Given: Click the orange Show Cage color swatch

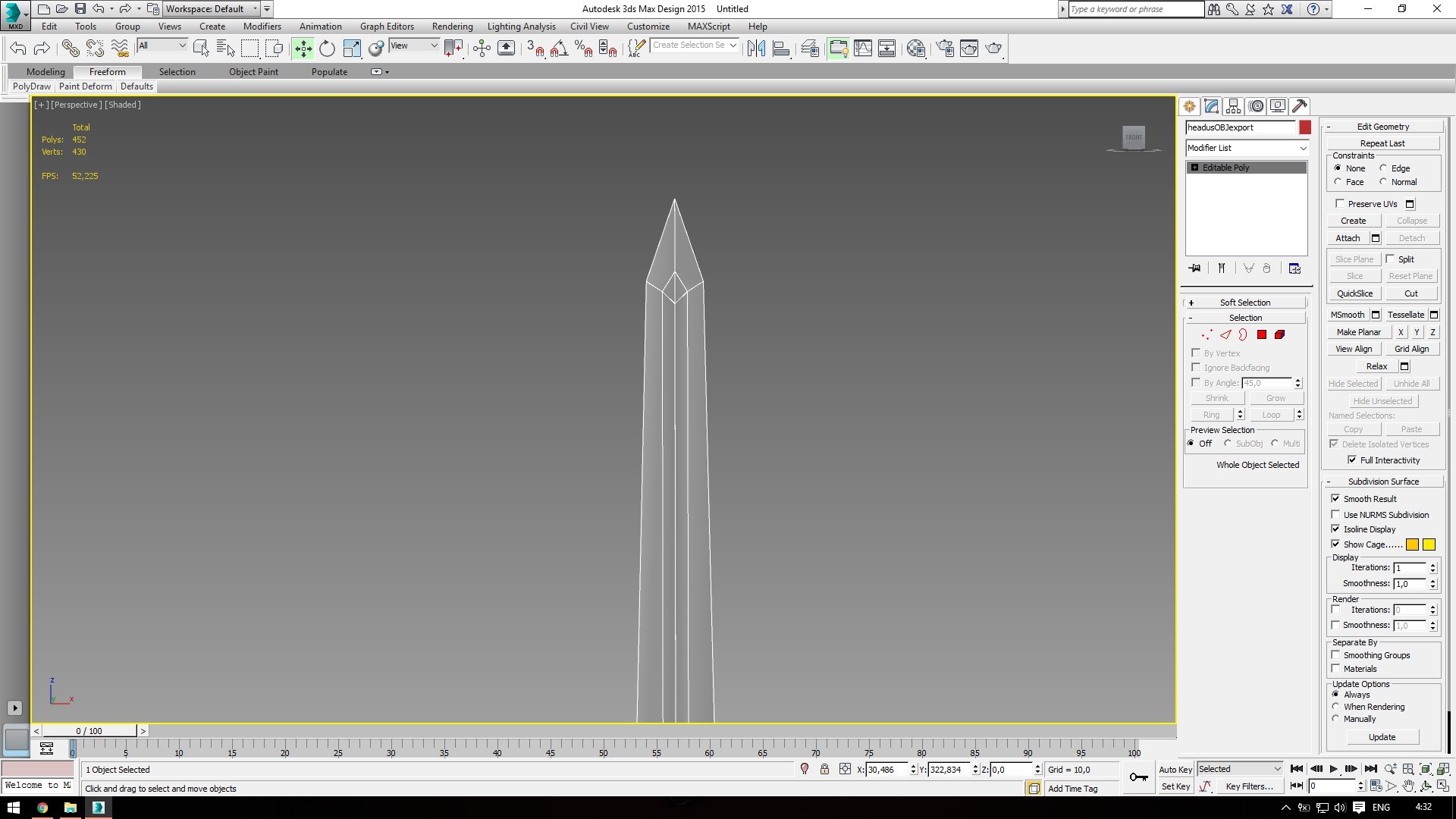Looking at the screenshot, I should click(x=1412, y=544).
